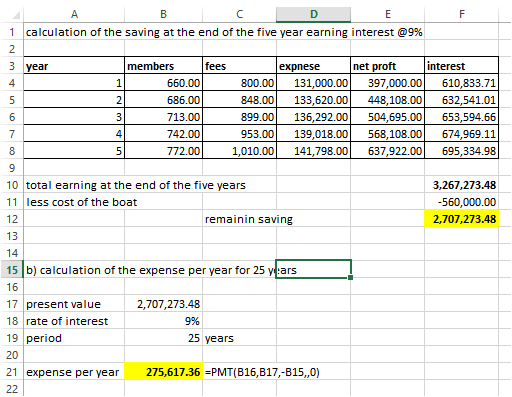Select the 9% rate of interest cell
This screenshot has width=512, height=397.
pos(163,321)
